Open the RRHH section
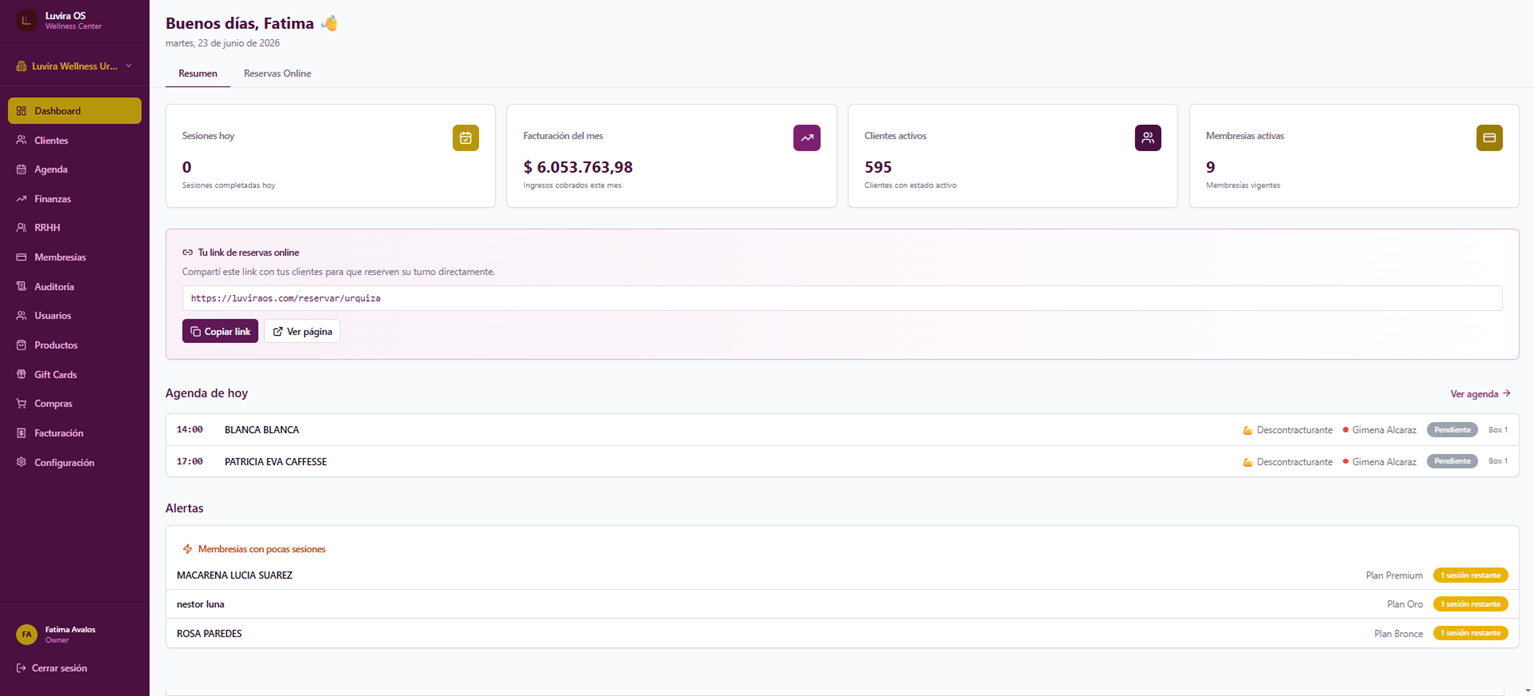Viewport: 1534px width, 696px height. (75, 228)
